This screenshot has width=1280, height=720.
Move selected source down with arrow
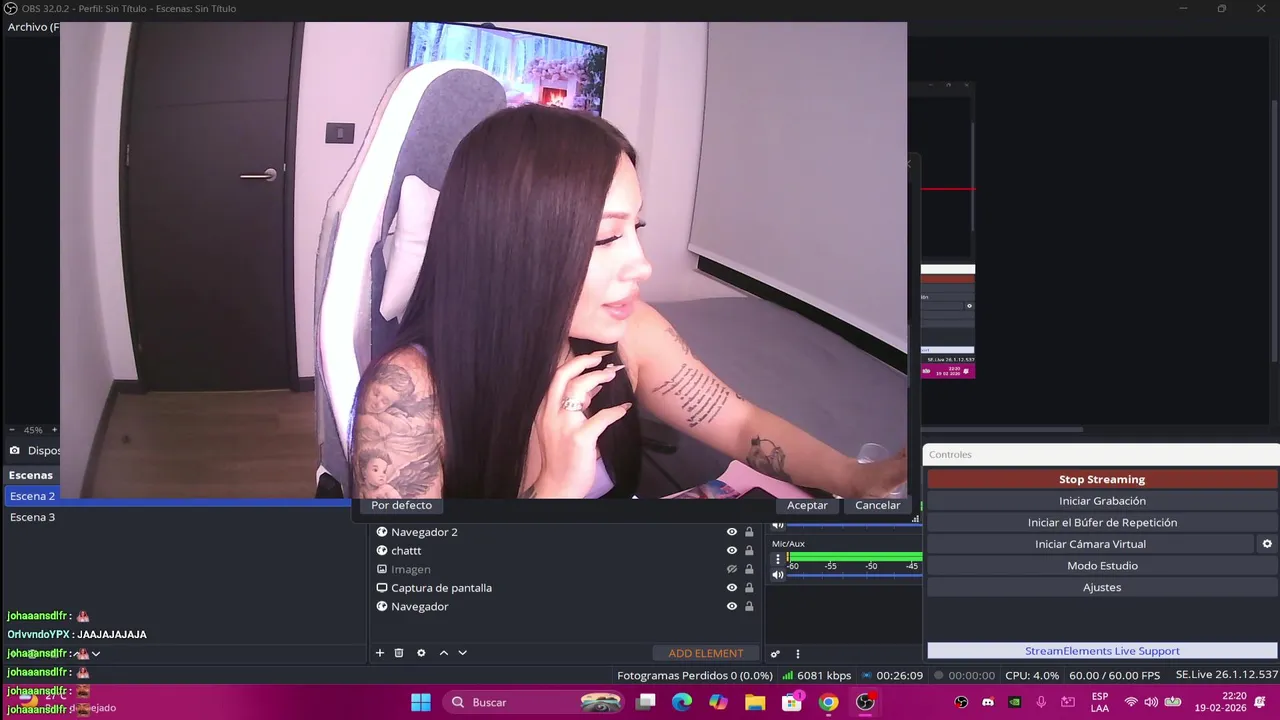[462, 653]
